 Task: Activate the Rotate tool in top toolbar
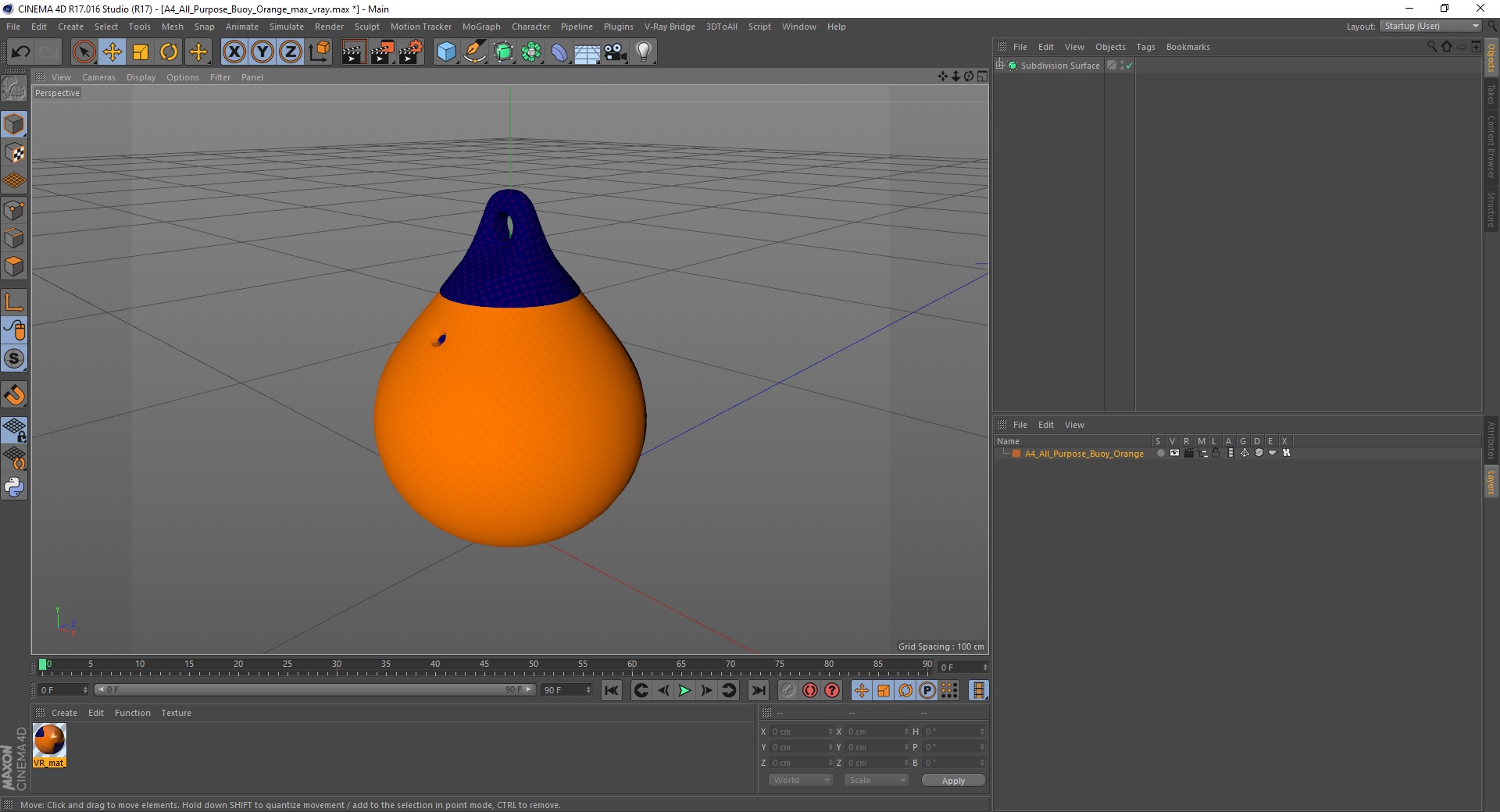(x=169, y=52)
